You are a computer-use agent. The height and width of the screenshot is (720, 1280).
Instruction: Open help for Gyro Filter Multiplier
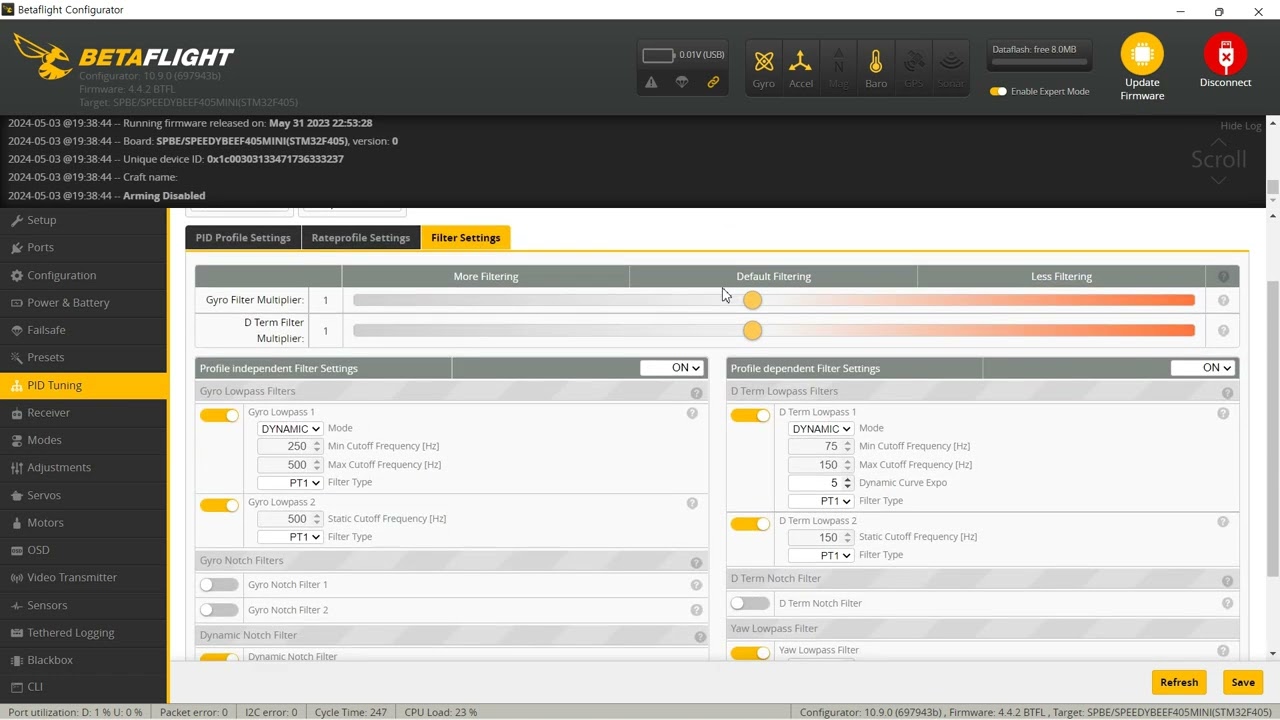point(1223,300)
